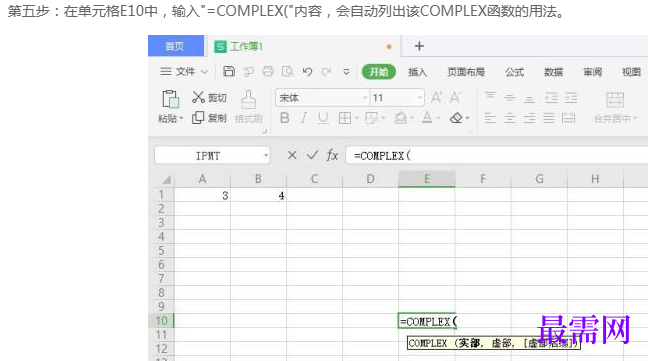The width and height of the screenshot is (649, 361).
Task: Click the increase indent icon
Action: click(x=571, y=98)
